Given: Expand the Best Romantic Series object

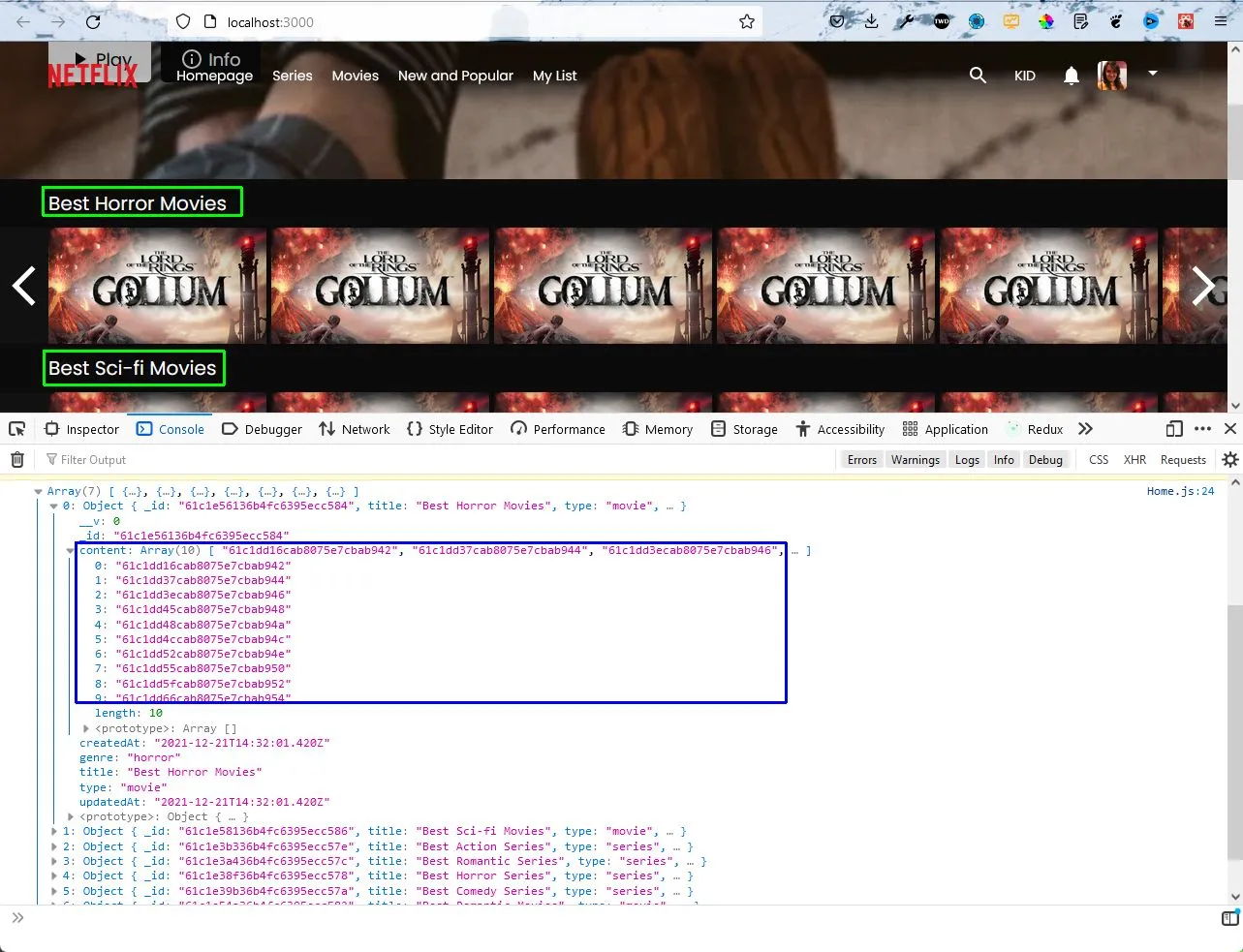Looking at the screenshot, I should [x=54, y=861].
